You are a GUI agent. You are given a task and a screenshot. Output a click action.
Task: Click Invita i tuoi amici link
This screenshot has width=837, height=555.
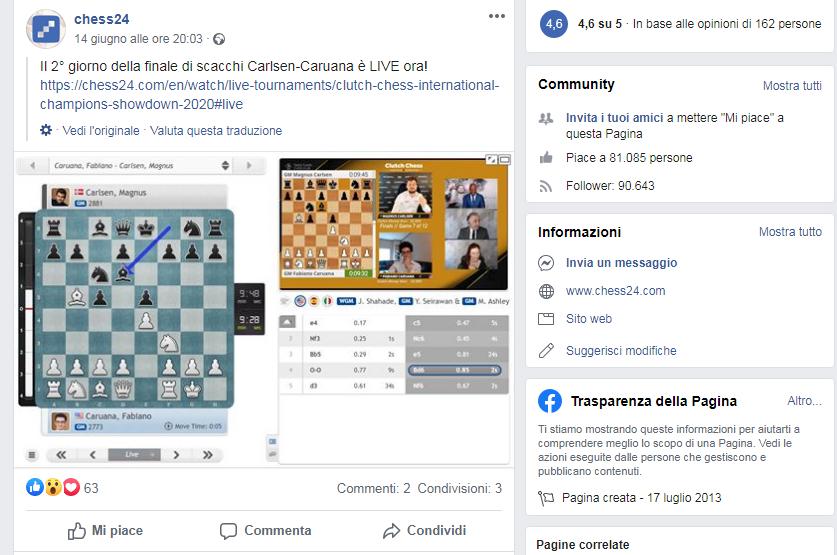click(x=614, y=117)
